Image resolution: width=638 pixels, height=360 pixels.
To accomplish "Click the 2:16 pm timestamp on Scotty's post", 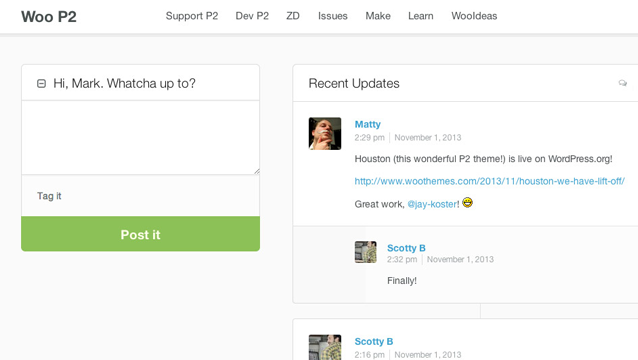I will pyautogui.click(x=369, y=355).
